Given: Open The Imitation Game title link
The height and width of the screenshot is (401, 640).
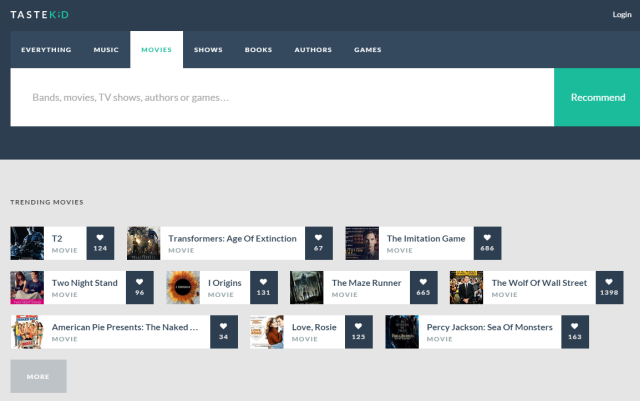Looking at the screenshot, I should (x=426, y=238).
